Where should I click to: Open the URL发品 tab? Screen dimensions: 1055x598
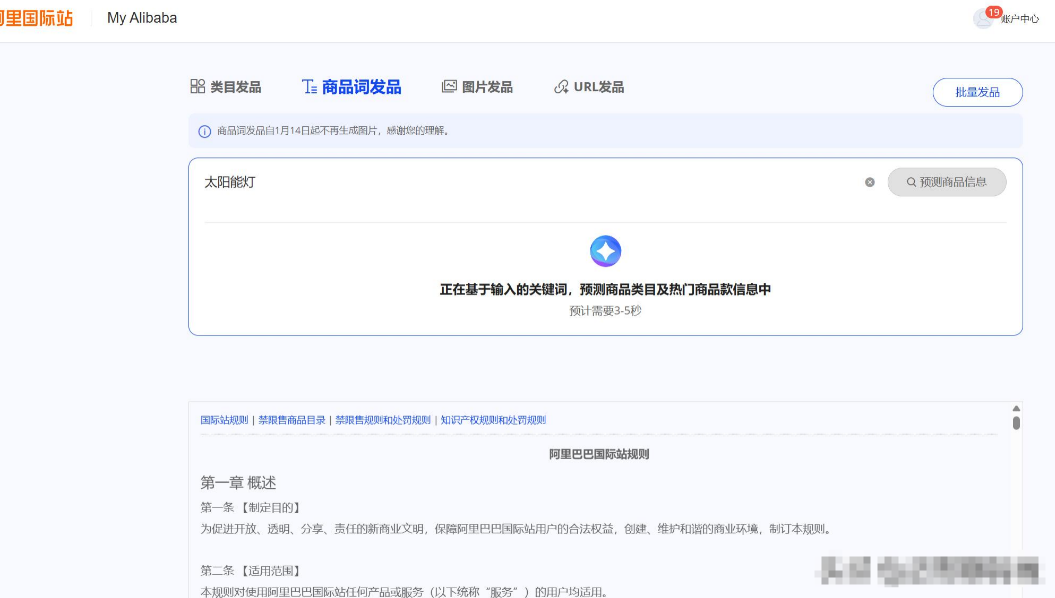[589, 87]
